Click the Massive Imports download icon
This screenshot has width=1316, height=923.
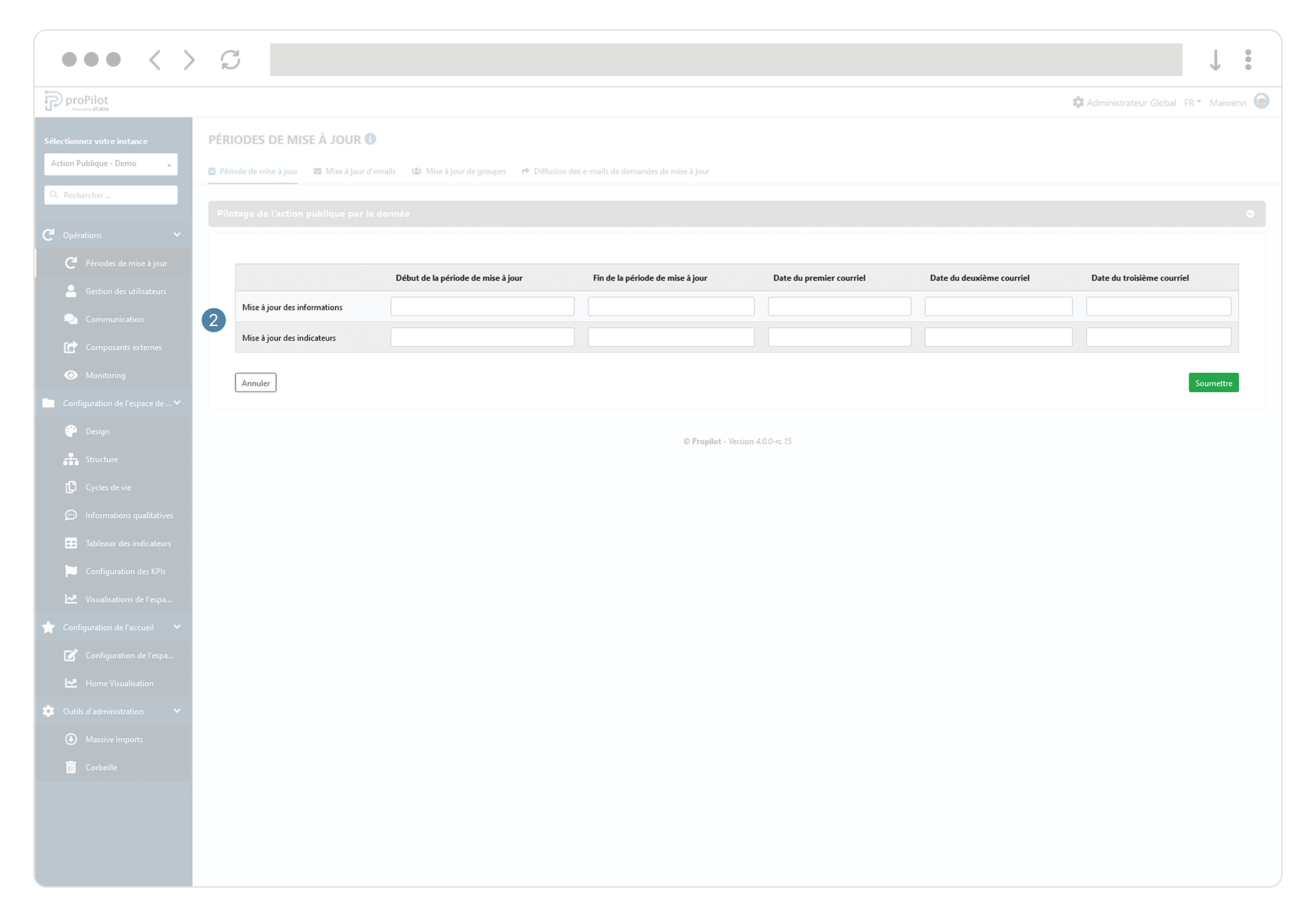coord(71,740)
